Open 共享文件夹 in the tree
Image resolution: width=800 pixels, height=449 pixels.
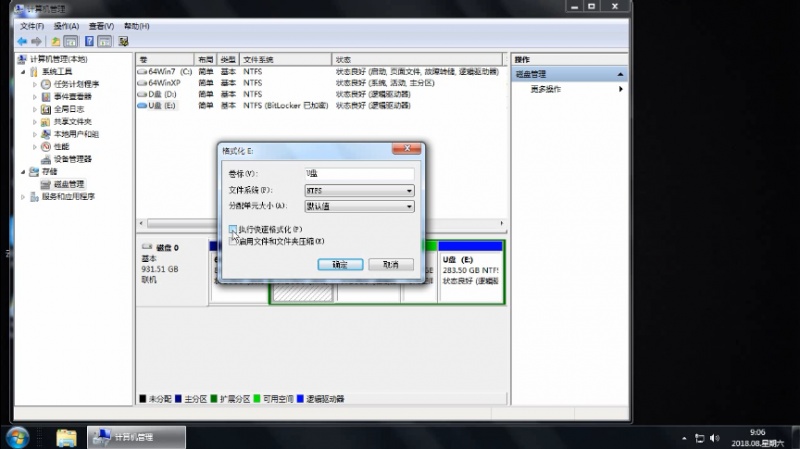72,121
